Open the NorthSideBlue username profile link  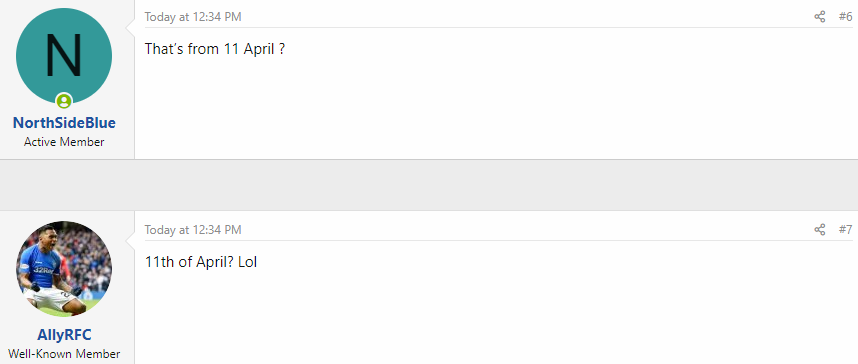[x=64, y=123]
